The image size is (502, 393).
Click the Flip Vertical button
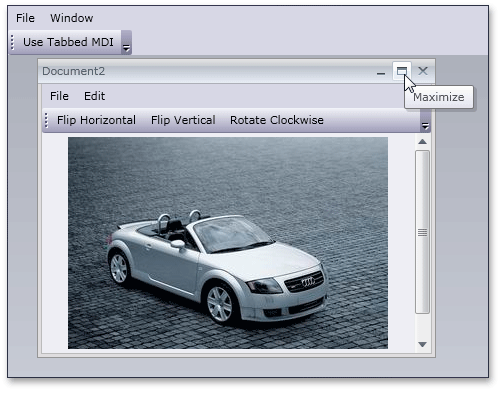click(183, 120)
